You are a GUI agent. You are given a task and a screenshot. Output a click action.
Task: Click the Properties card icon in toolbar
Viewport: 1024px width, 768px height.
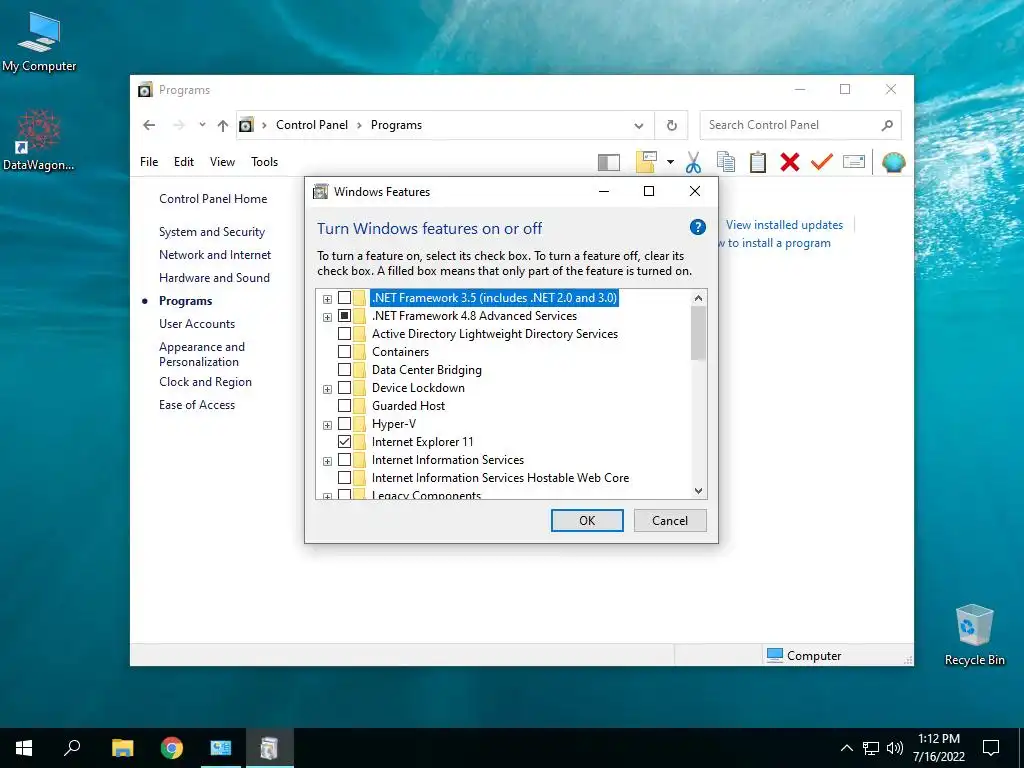pyautogui.click(x=854, y=161)
